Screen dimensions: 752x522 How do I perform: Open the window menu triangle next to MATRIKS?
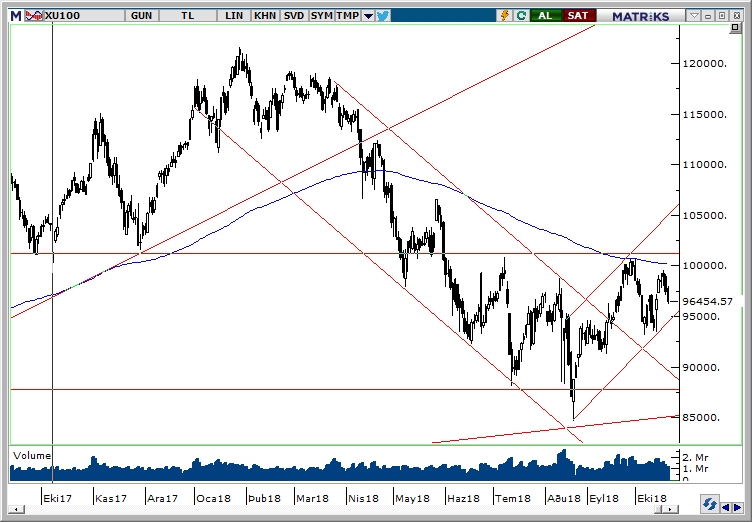tap(694, 16)
